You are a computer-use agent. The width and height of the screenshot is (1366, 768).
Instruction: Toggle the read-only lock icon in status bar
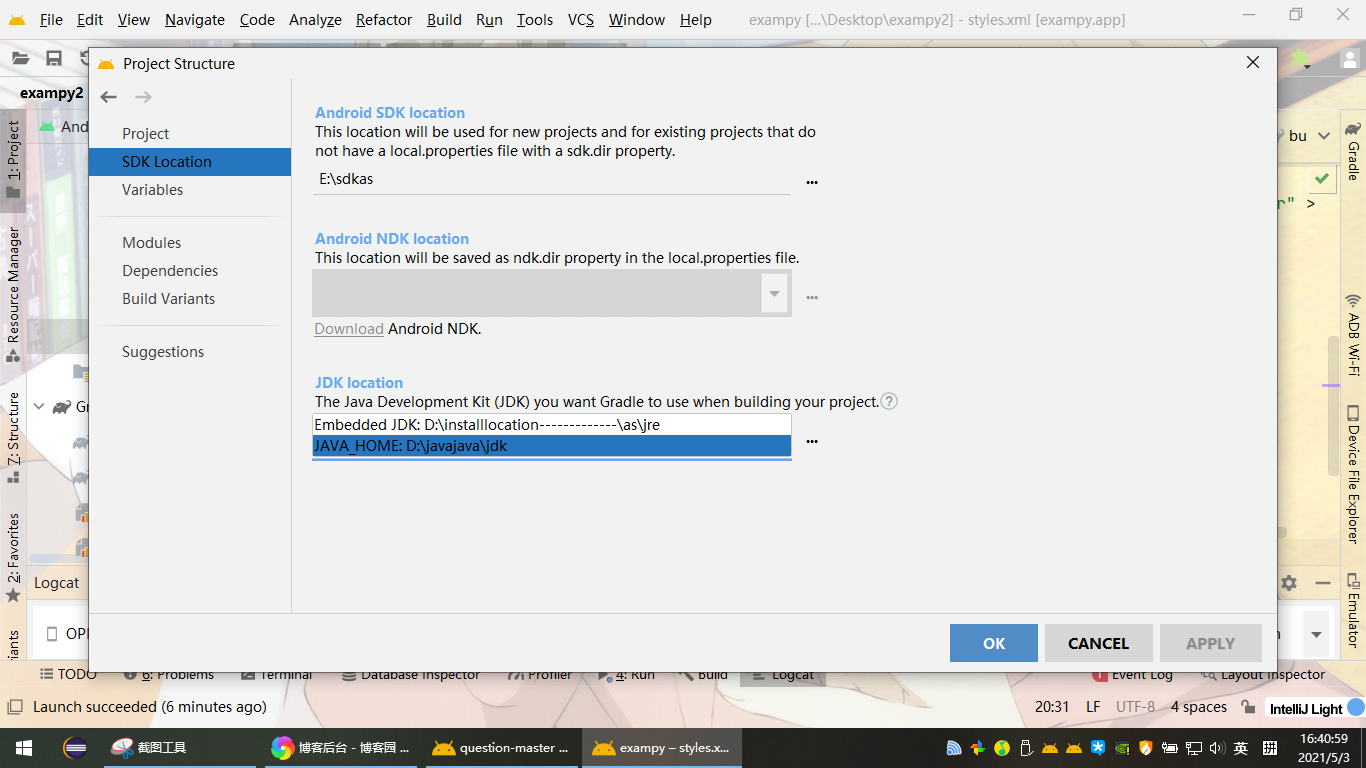tap(1248, 707)
